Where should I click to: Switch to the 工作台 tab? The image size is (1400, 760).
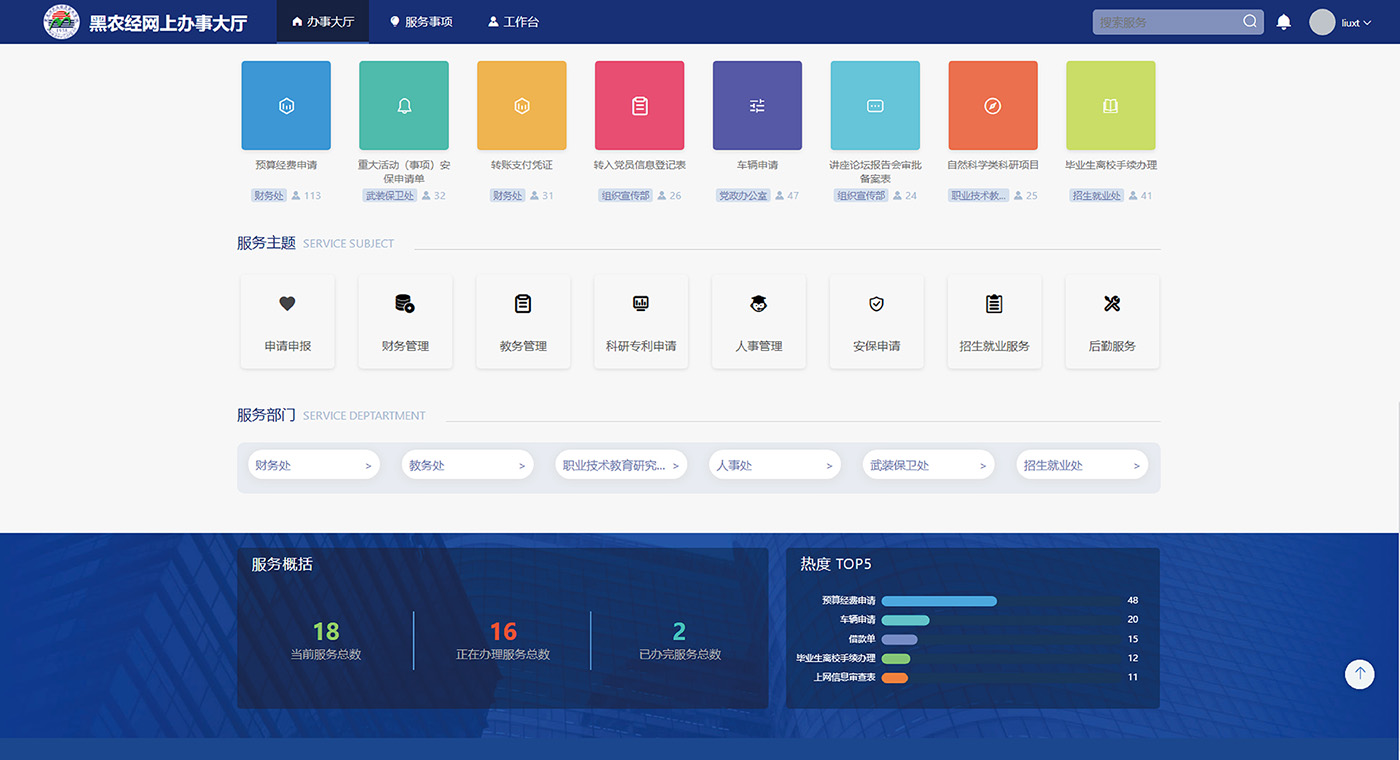point(513,22)
